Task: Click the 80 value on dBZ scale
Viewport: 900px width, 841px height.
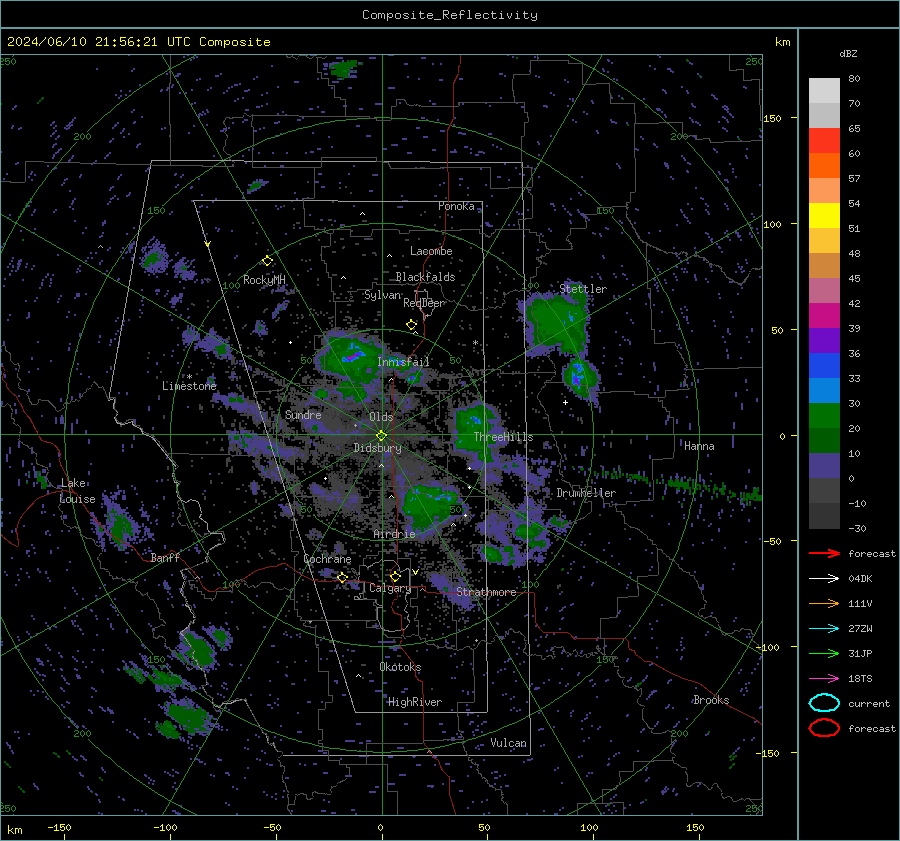Action: (854, 79)
